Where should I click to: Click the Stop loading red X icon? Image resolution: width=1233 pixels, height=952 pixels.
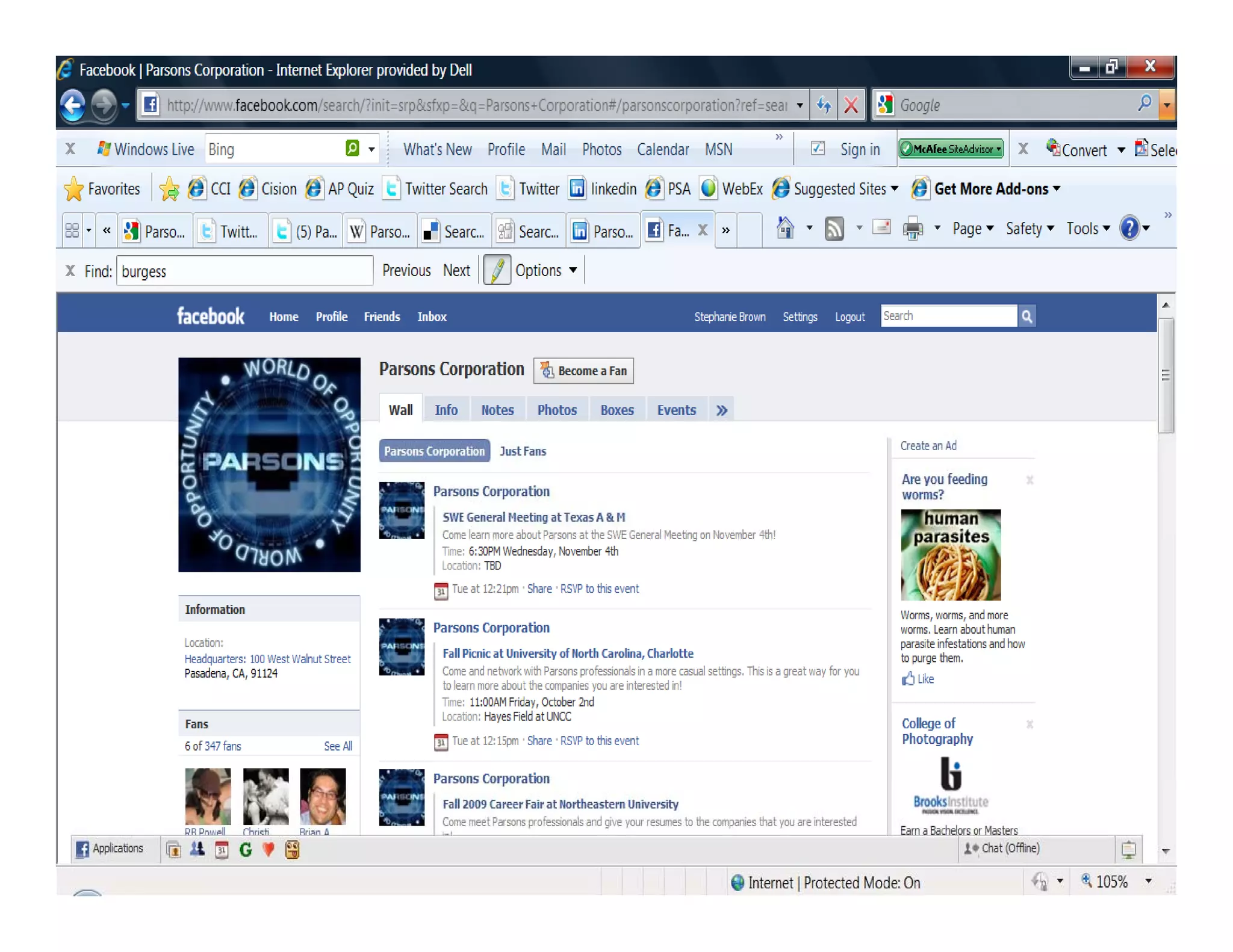tap(851, 105)
